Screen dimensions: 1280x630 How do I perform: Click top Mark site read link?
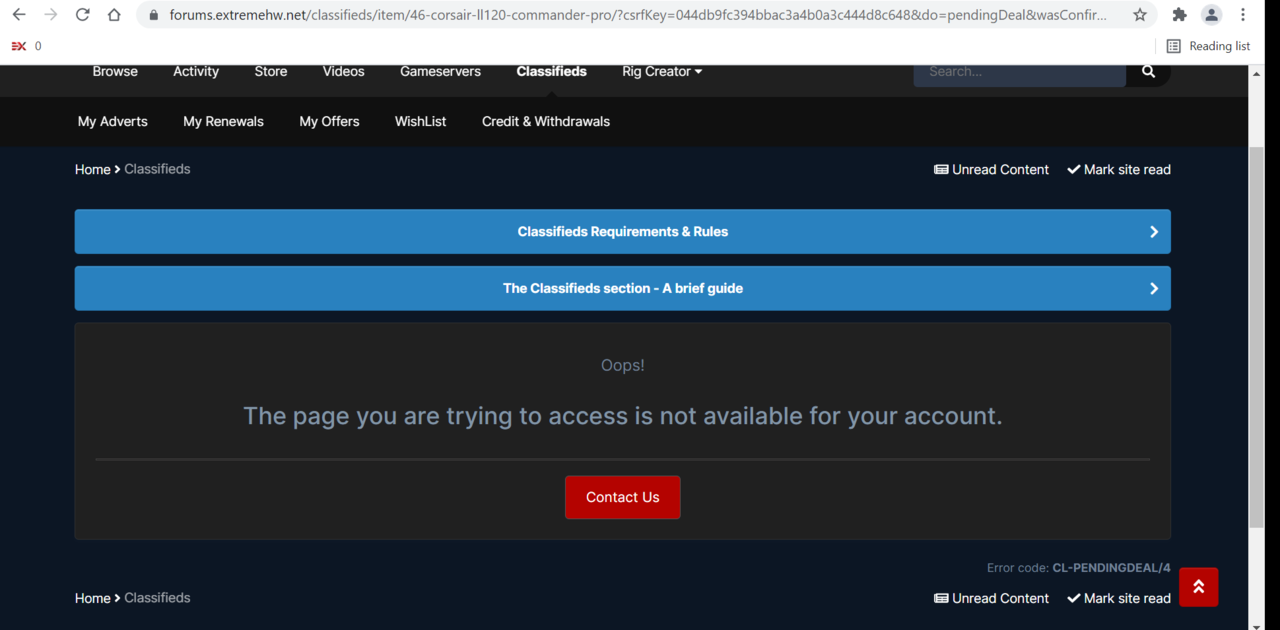click(1118, 169)
